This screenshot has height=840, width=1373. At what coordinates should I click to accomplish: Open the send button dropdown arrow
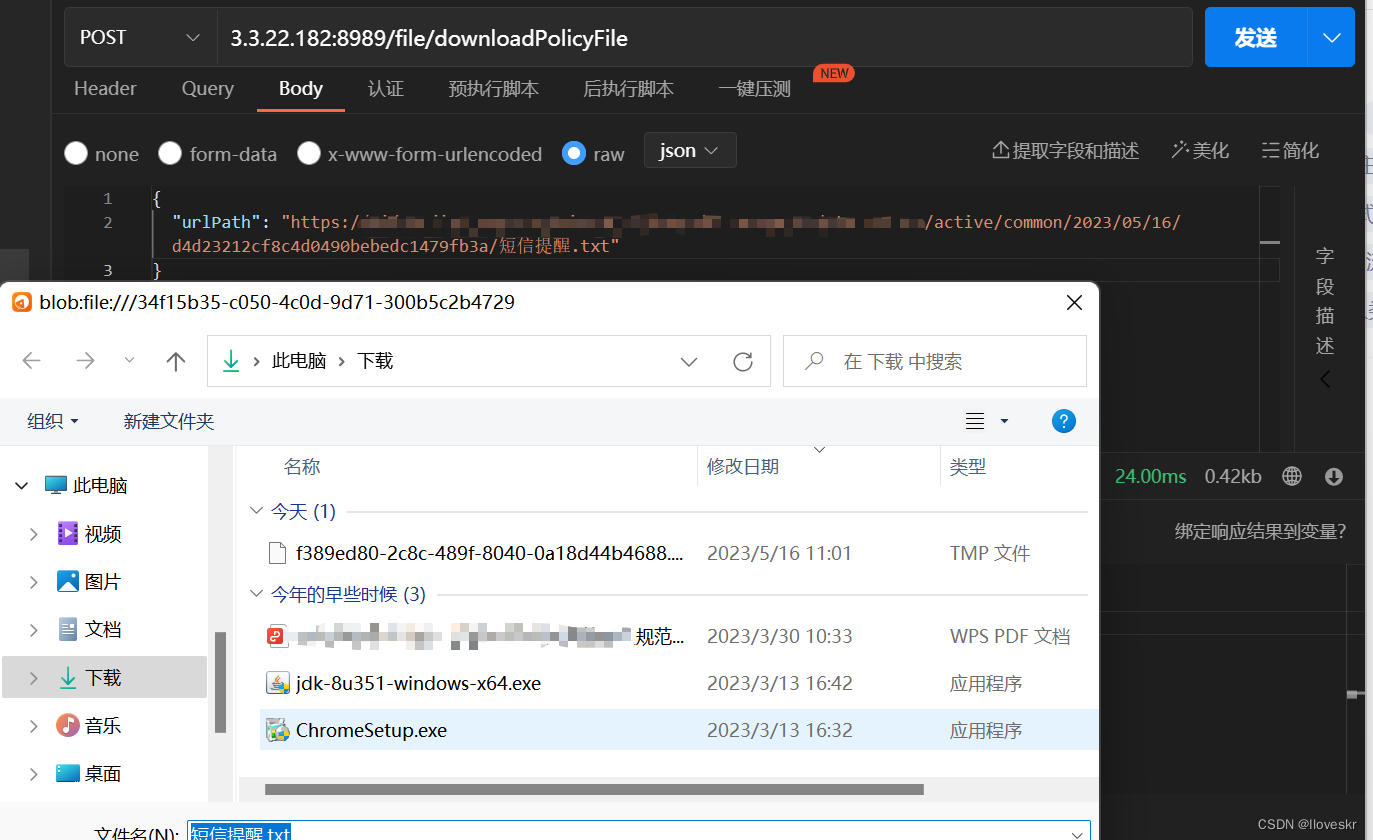click(x=1331, y=38)
